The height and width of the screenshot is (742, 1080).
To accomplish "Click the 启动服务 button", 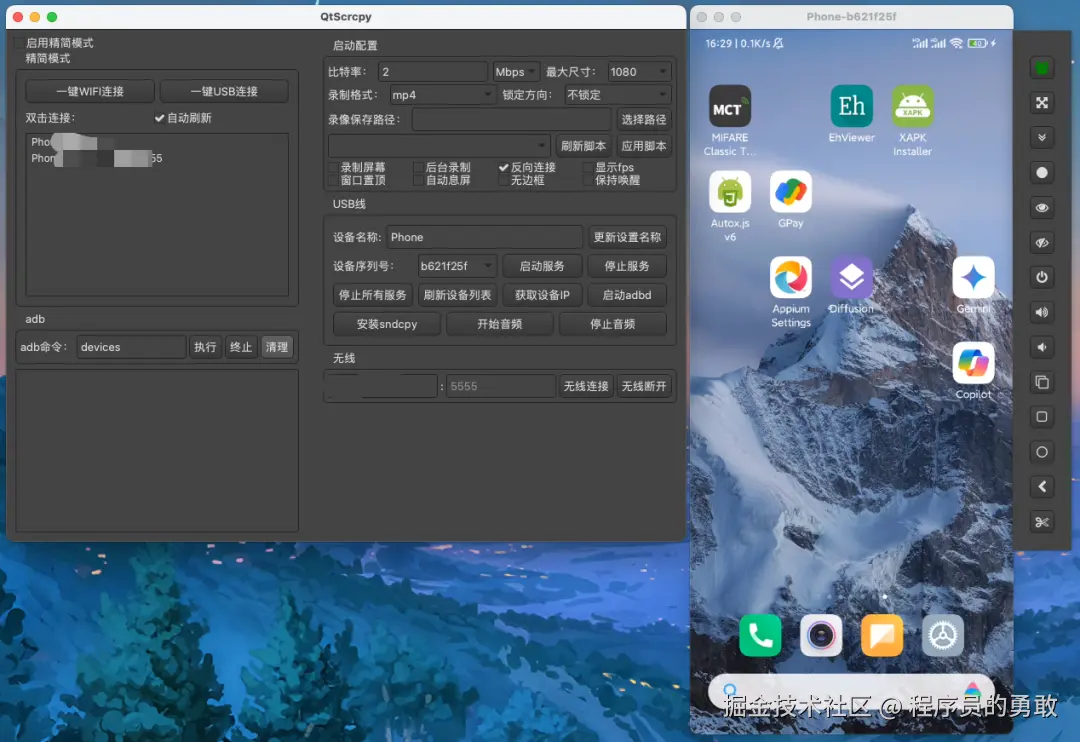I will 542,266.
